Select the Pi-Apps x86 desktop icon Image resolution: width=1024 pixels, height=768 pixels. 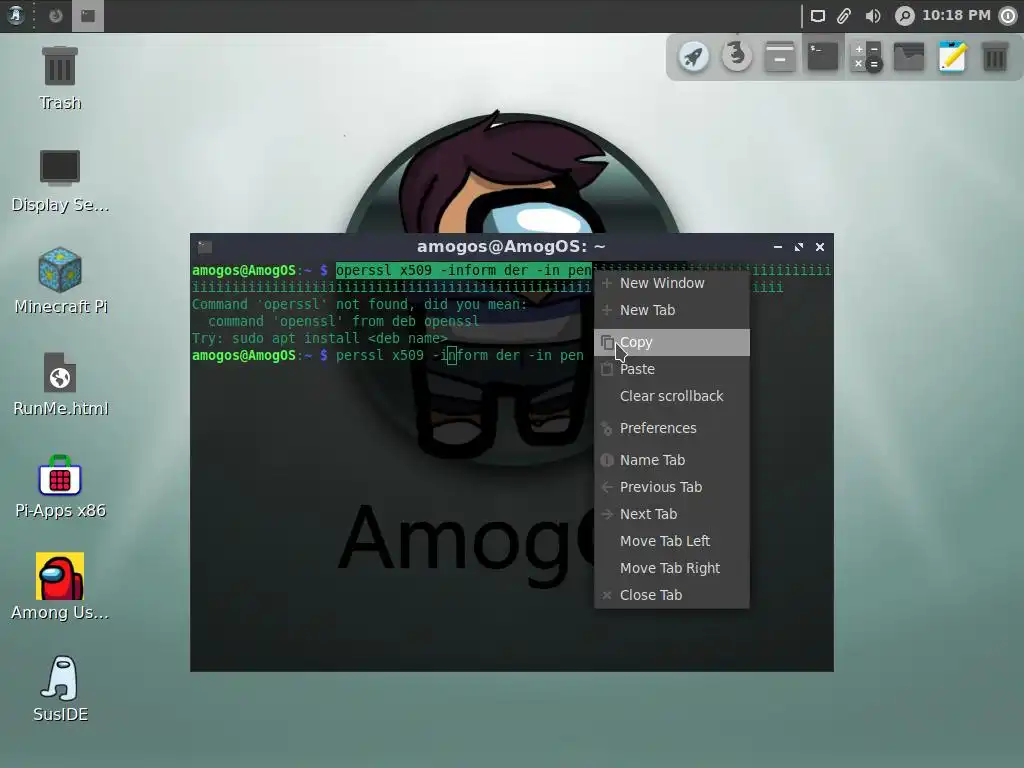[60, 486]
